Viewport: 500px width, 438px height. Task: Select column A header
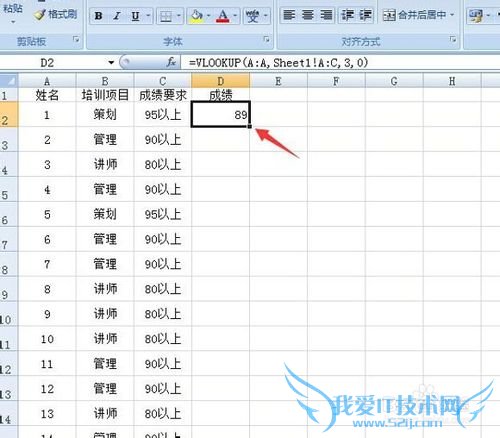point(47,81)
